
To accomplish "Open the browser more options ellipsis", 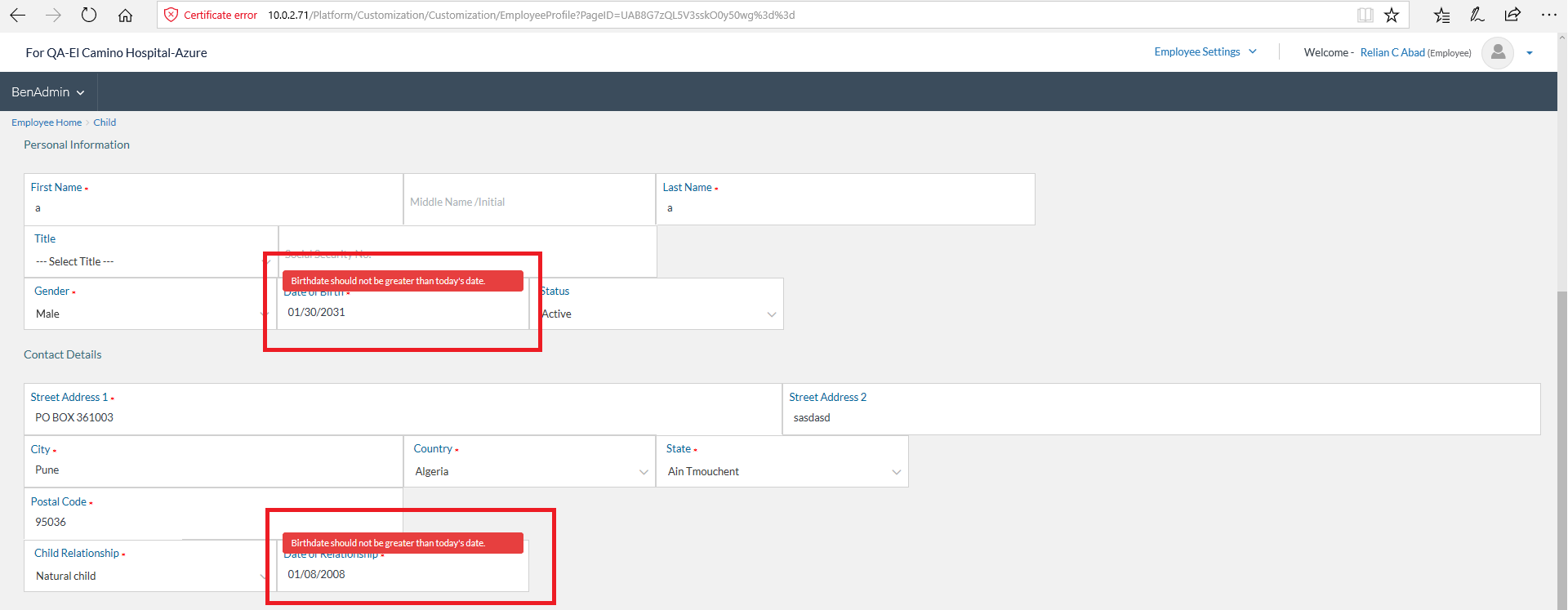I will click(1548, 15).
